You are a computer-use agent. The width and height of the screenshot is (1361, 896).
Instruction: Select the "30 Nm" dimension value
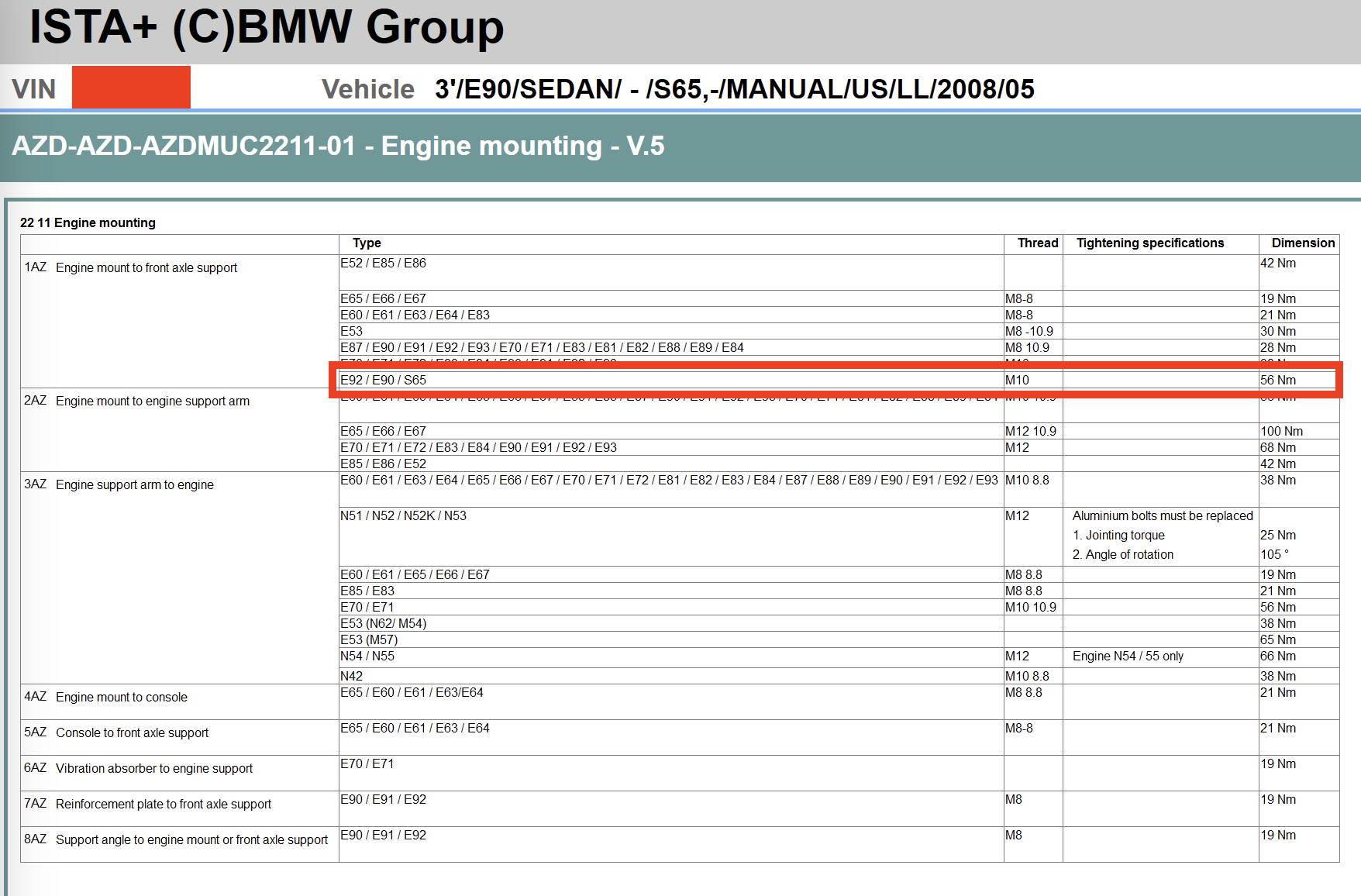[x=1278, y=331]
